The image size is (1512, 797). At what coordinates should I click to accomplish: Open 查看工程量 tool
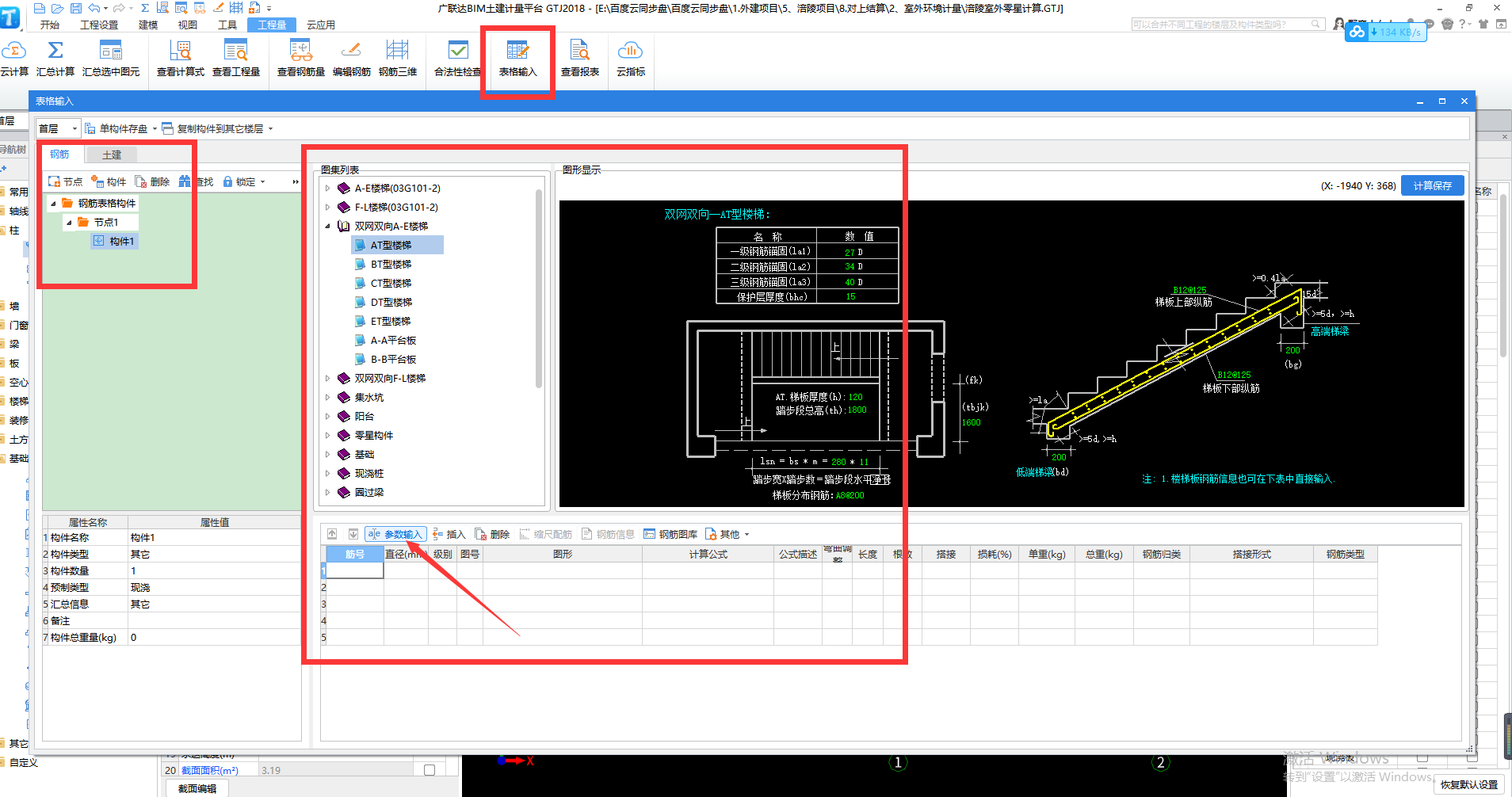click(236, 59)
